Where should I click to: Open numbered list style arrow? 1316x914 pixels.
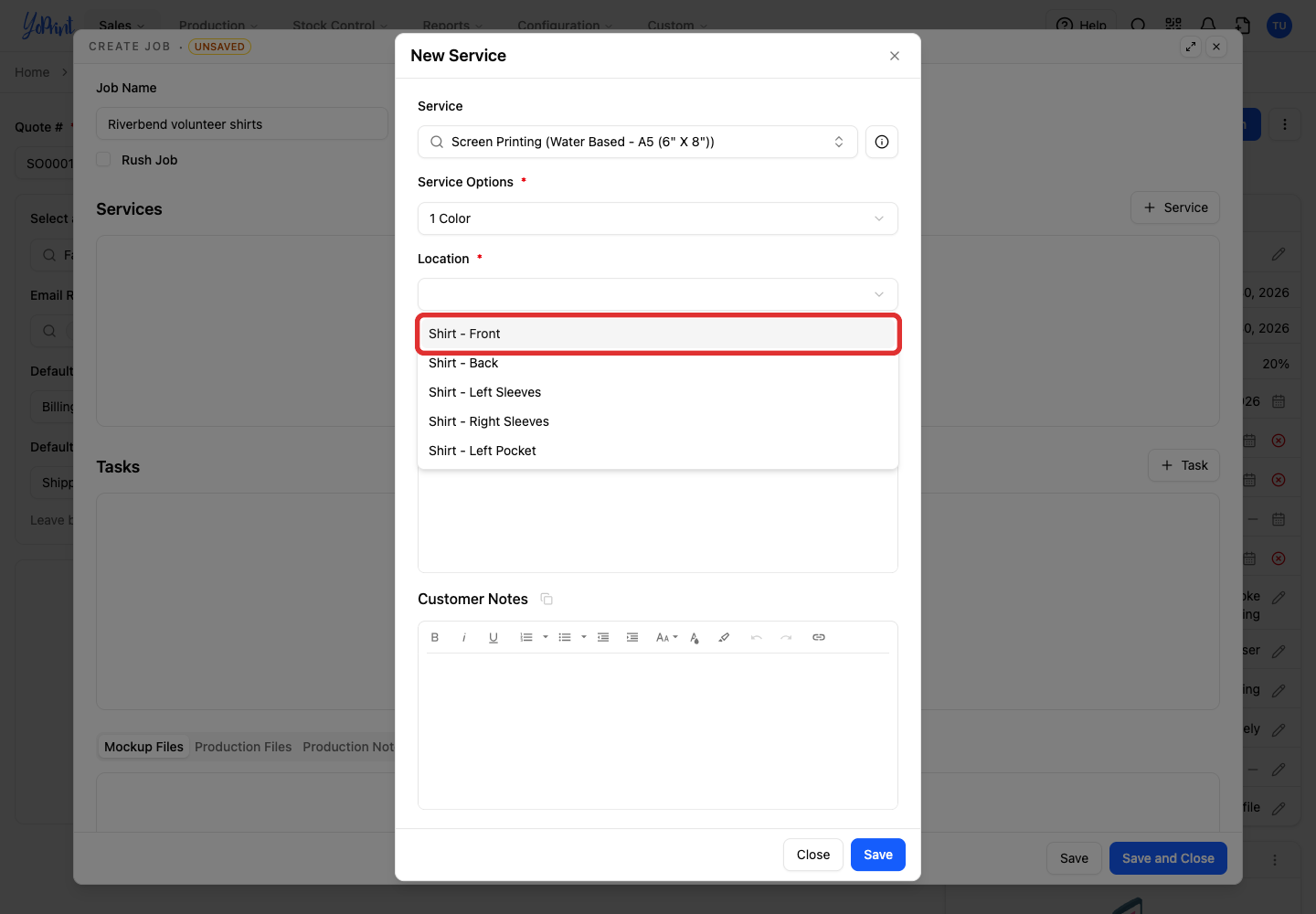click(546, 638)
